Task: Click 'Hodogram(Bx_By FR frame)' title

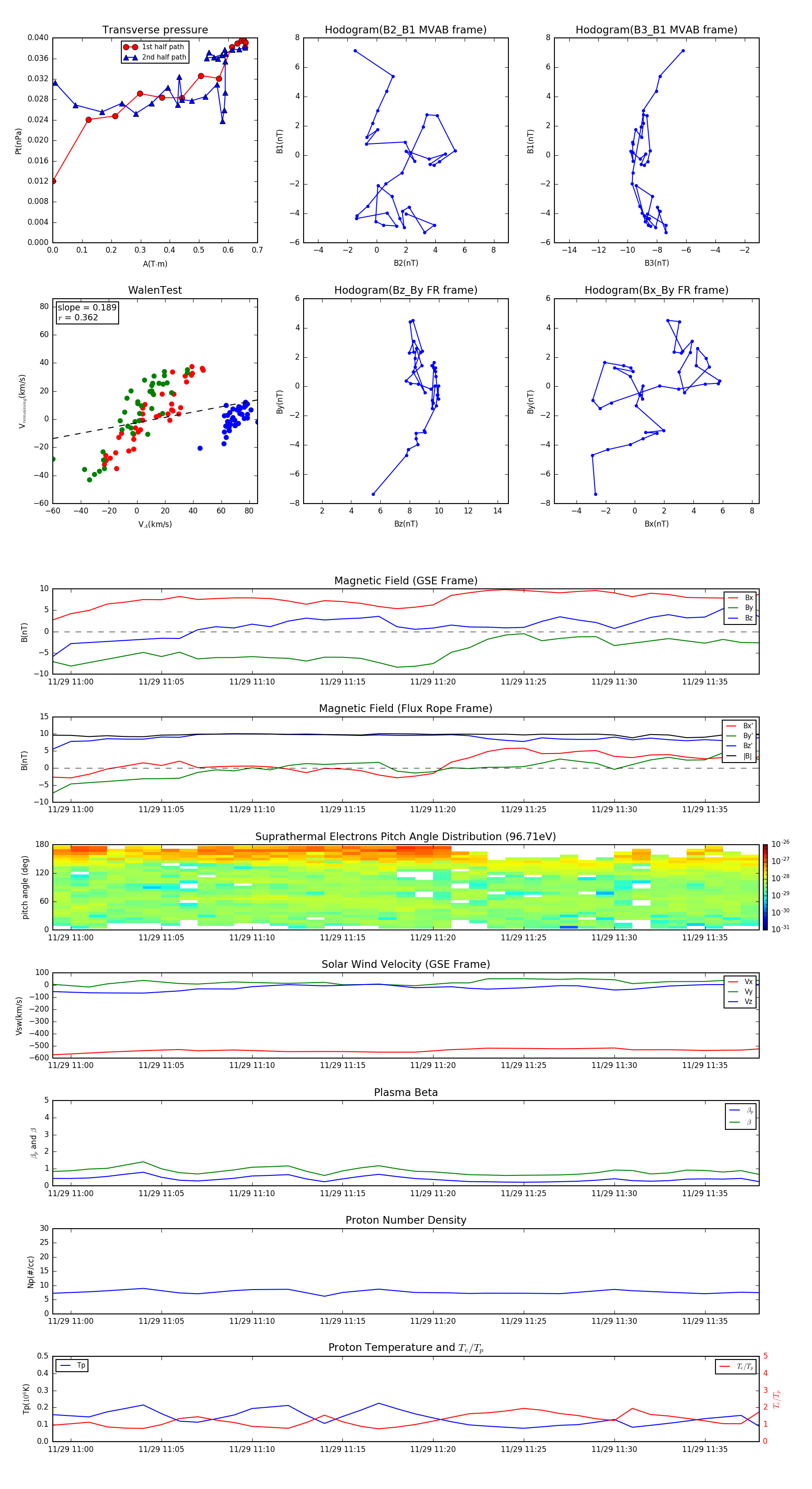Action: point(656,290)
